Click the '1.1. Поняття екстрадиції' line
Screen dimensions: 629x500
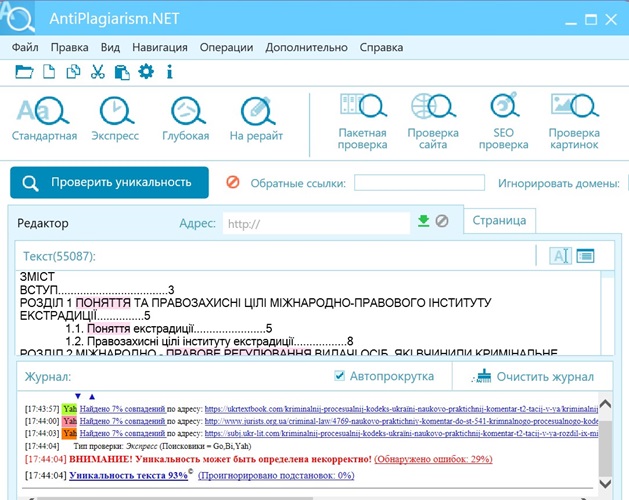coord(168,329)
